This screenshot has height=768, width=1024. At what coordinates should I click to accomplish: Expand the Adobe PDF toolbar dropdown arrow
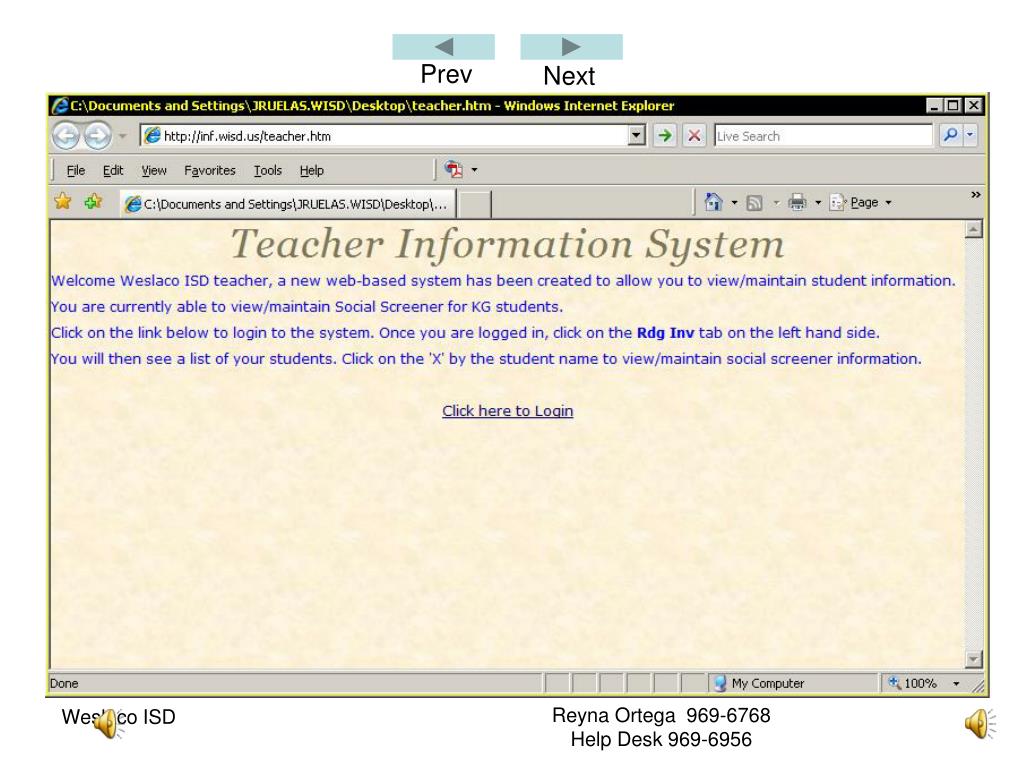click(475, 170)
